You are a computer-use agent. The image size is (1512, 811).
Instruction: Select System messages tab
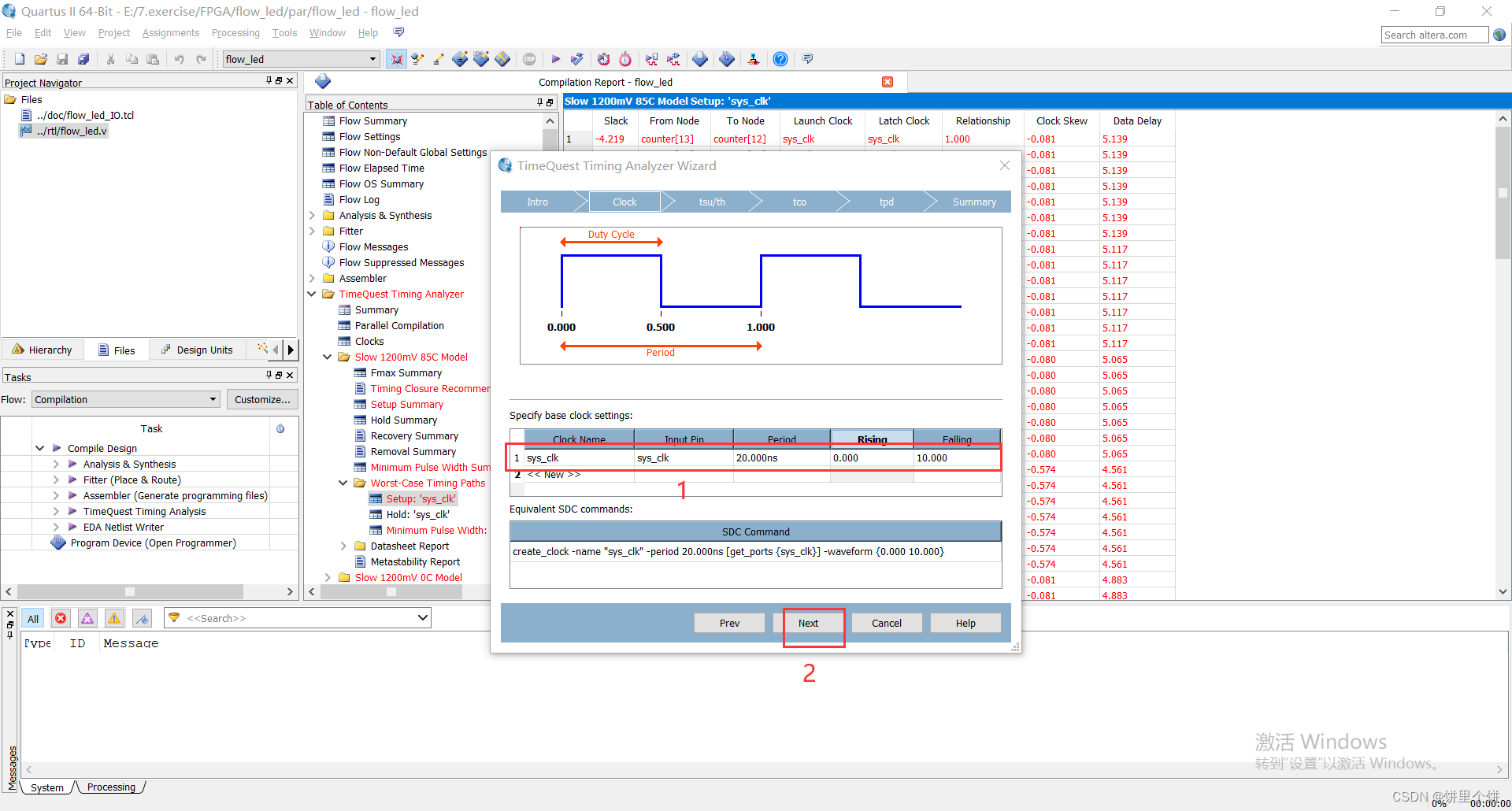pyautogui.click(x=47, y=787)
